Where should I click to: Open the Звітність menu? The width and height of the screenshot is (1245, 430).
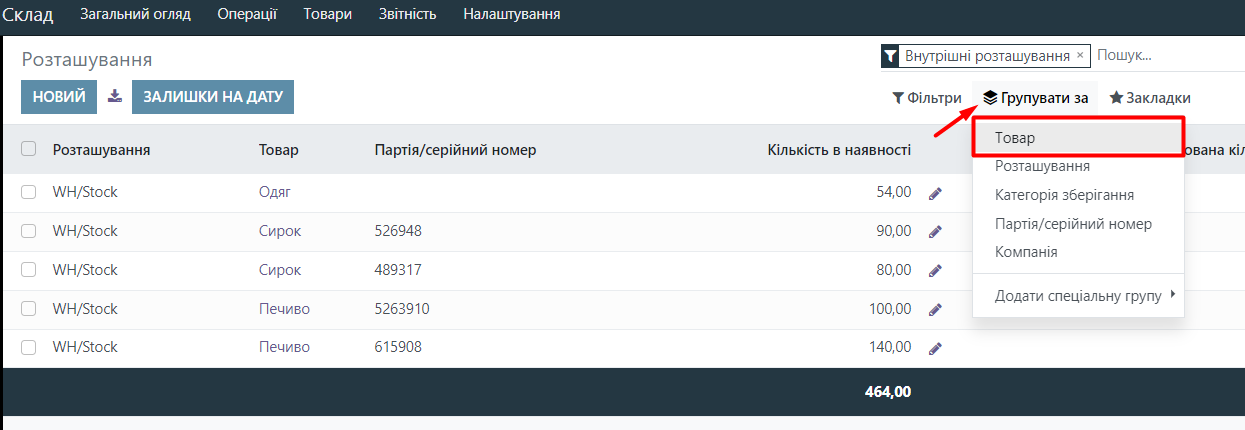(x=407, y=14)
